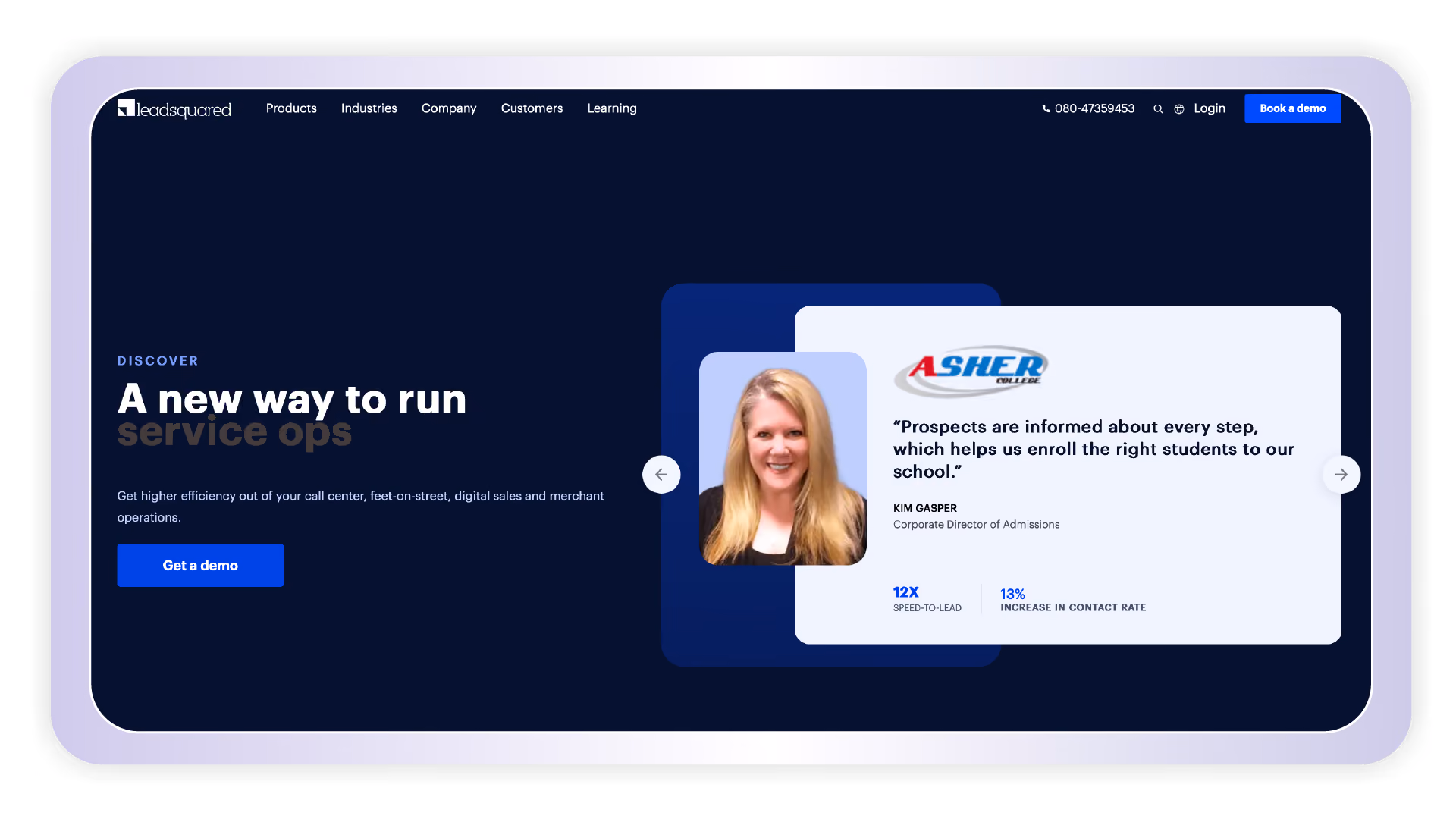Click the DISCOVER label
Screen dimensions: 1456x819
pyautogui.click(x=158, y=361)
